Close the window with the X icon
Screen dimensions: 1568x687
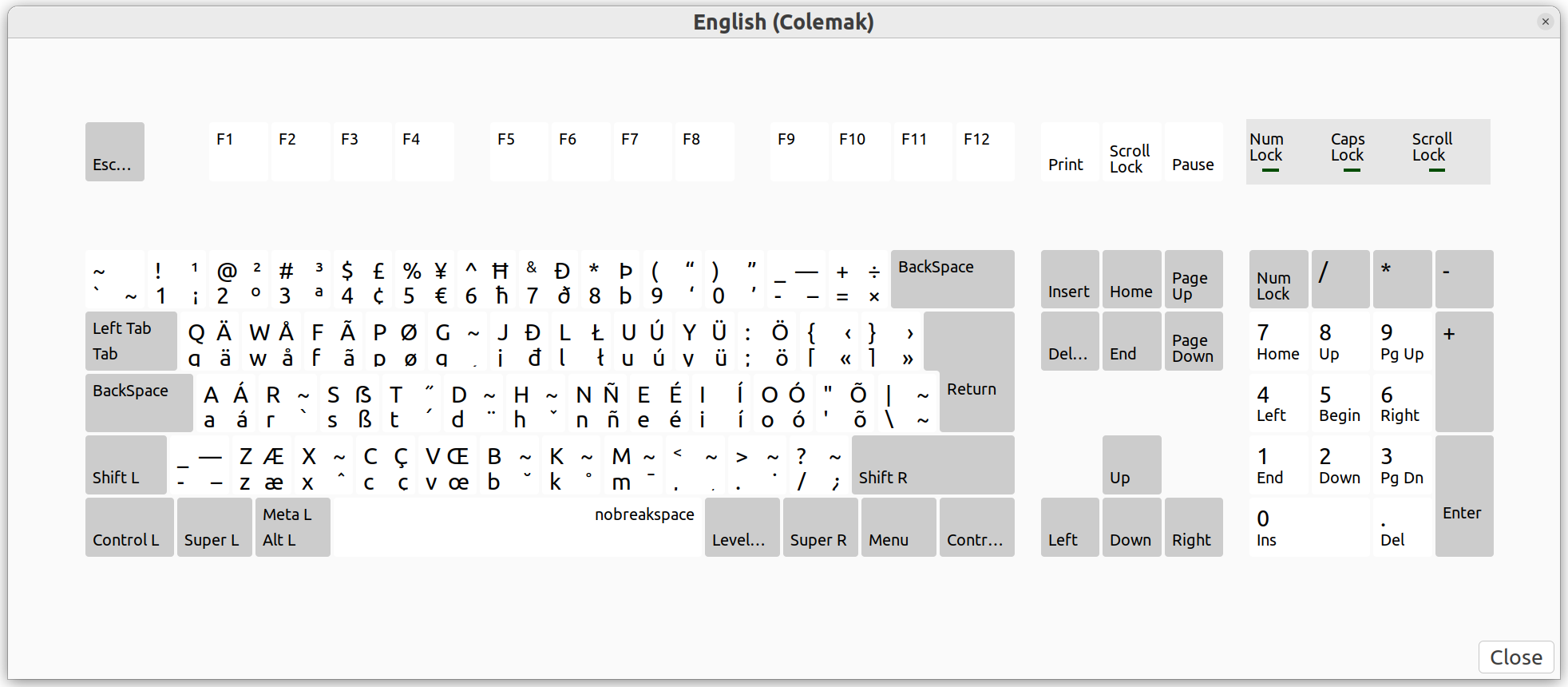[1546, 22]
